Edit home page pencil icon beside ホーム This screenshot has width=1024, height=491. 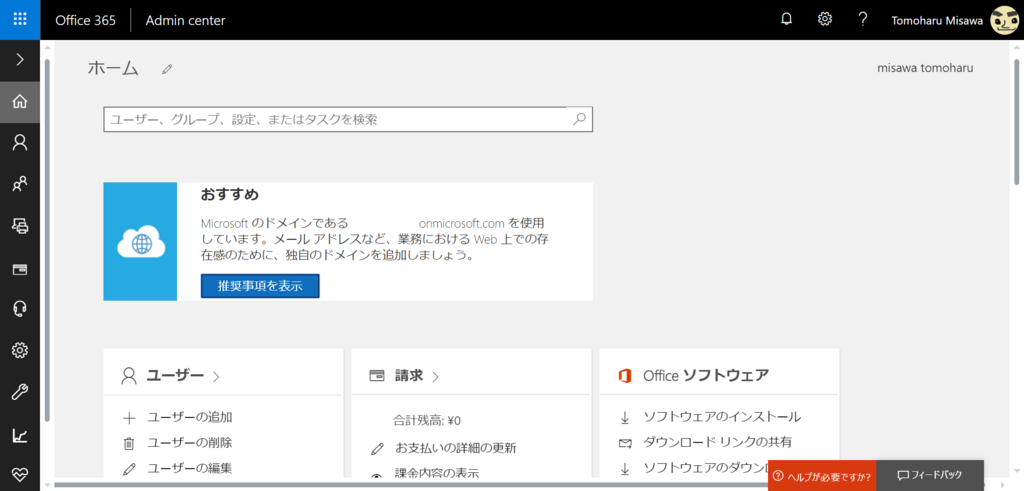point(168,68)
